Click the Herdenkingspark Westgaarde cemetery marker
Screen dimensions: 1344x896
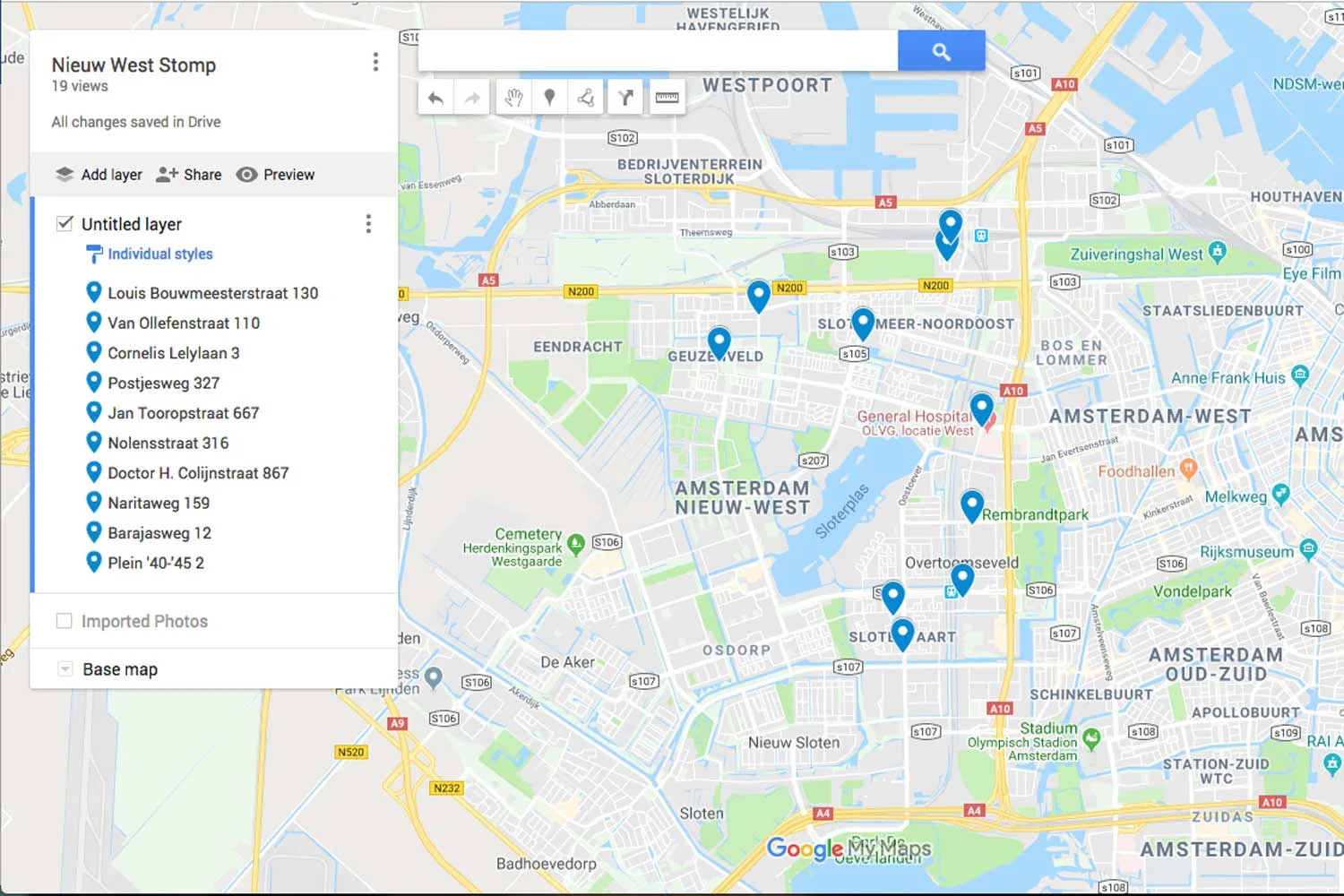pyautogui.click(x=576, y=544)
